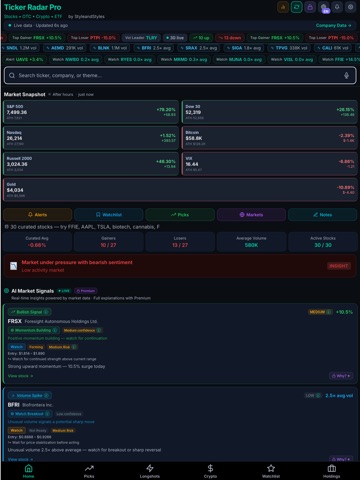Open Crypto dollar icon in bottom navigation

point(210,471)
